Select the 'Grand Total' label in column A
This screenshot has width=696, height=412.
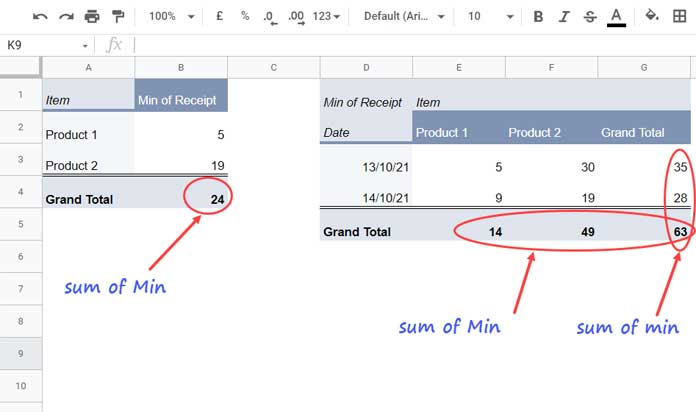[88, 192]
